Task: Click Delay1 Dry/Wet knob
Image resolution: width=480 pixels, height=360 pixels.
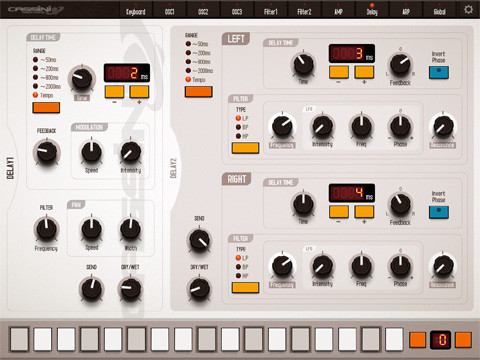Action: point(130,289)
